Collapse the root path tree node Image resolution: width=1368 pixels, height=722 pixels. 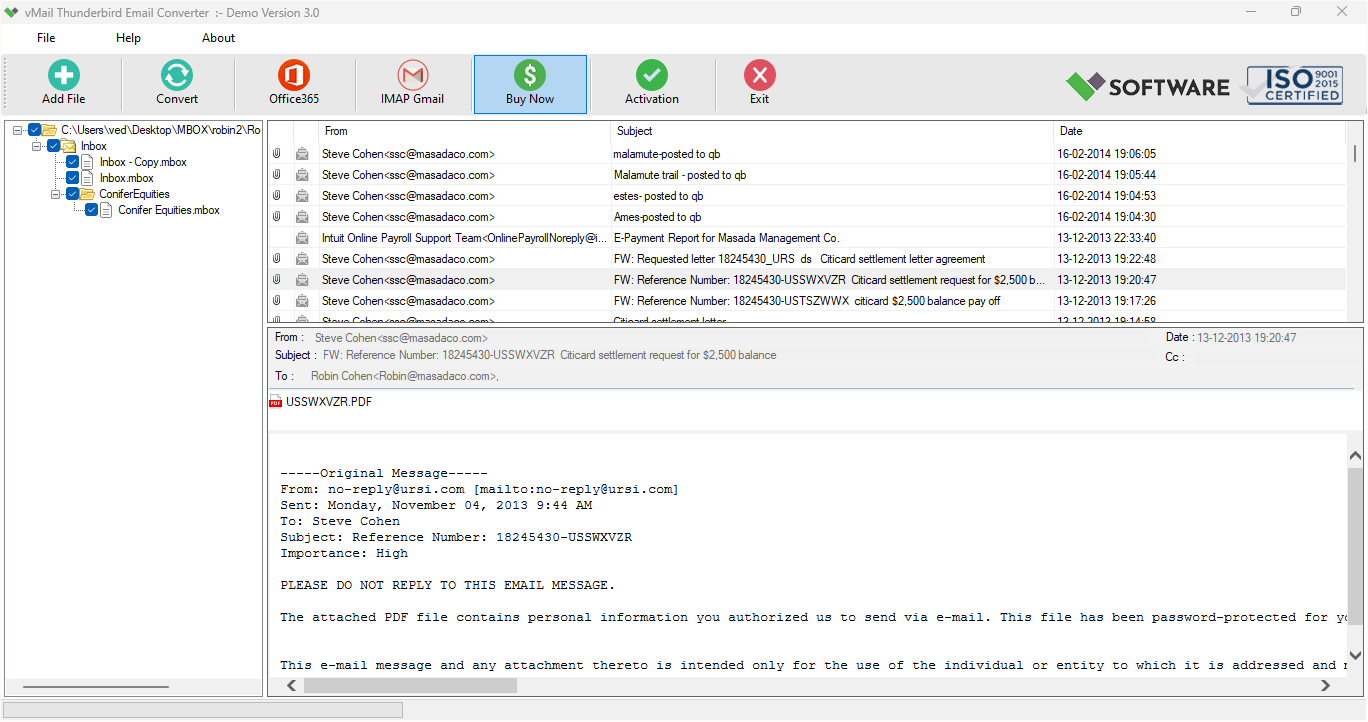click(x=18, y=130)
